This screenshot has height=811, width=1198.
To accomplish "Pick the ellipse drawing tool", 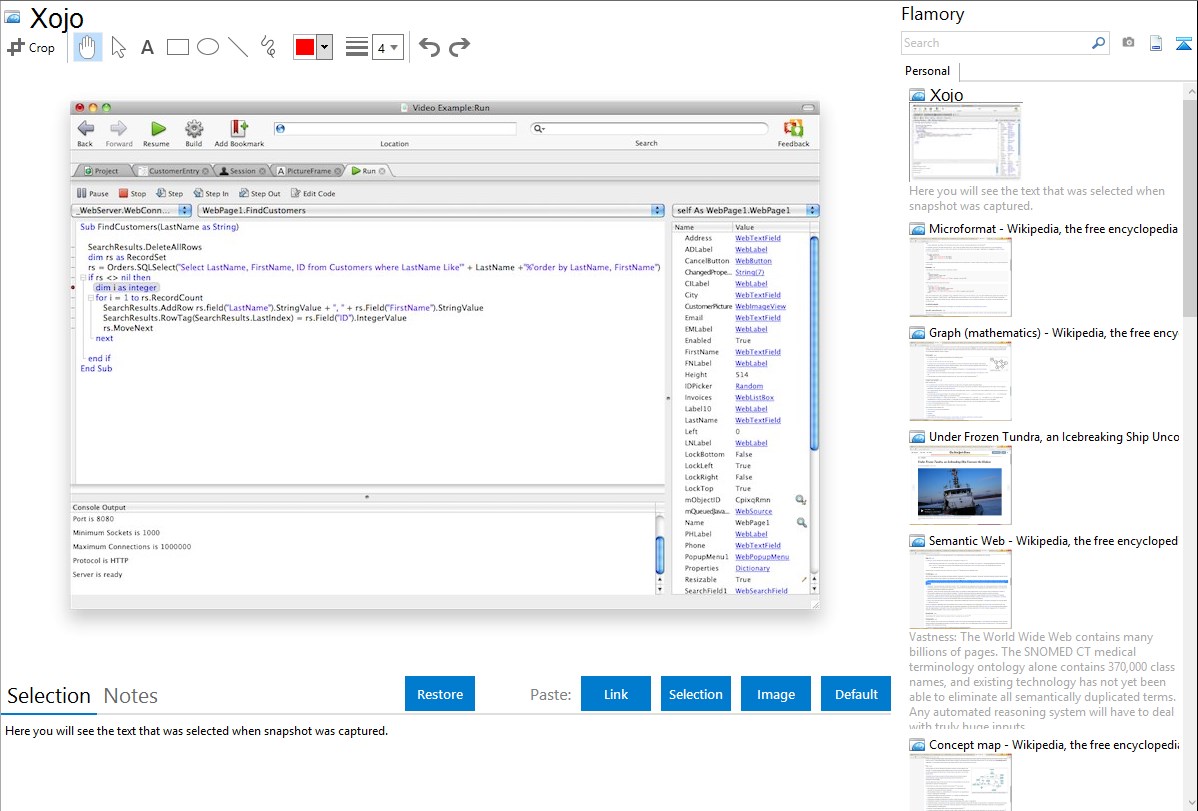I will click(208, 47).
